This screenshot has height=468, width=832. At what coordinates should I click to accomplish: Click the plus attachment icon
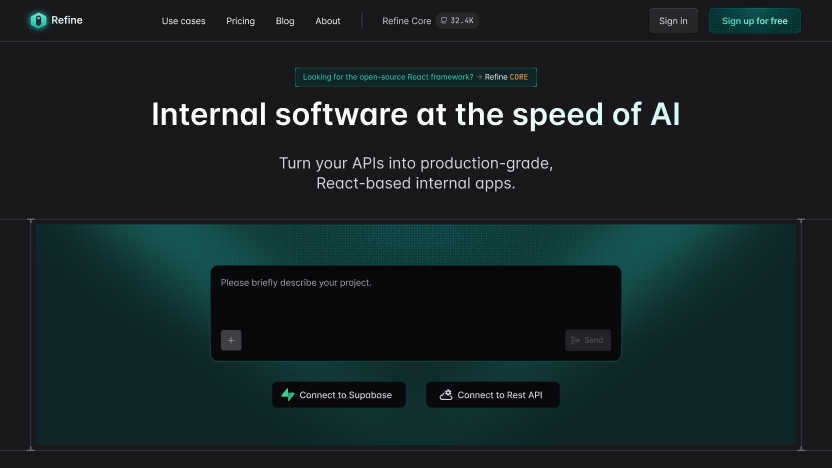tap(231, 340)
